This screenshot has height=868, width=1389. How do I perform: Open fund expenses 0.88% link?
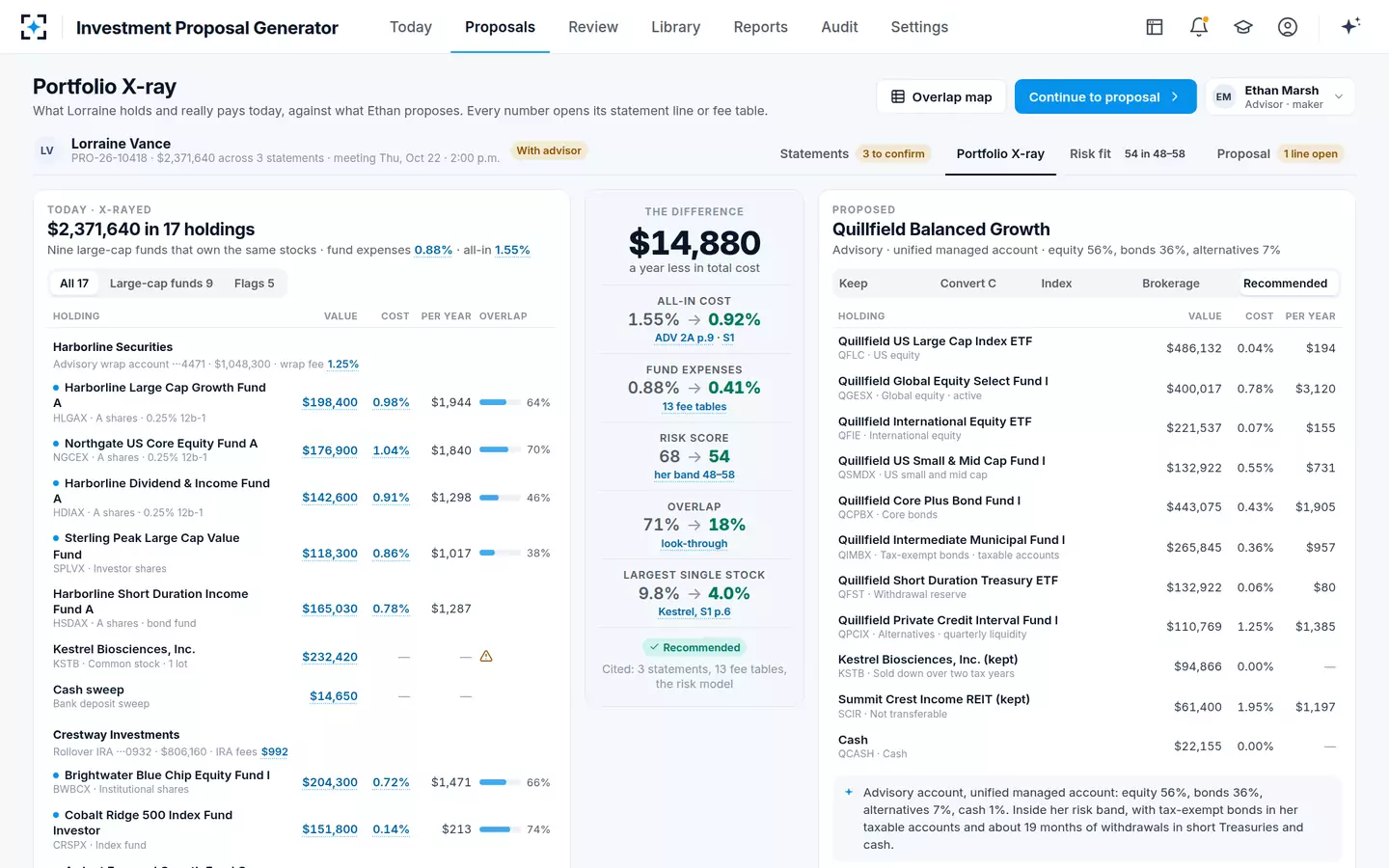(x=433, y=250)
